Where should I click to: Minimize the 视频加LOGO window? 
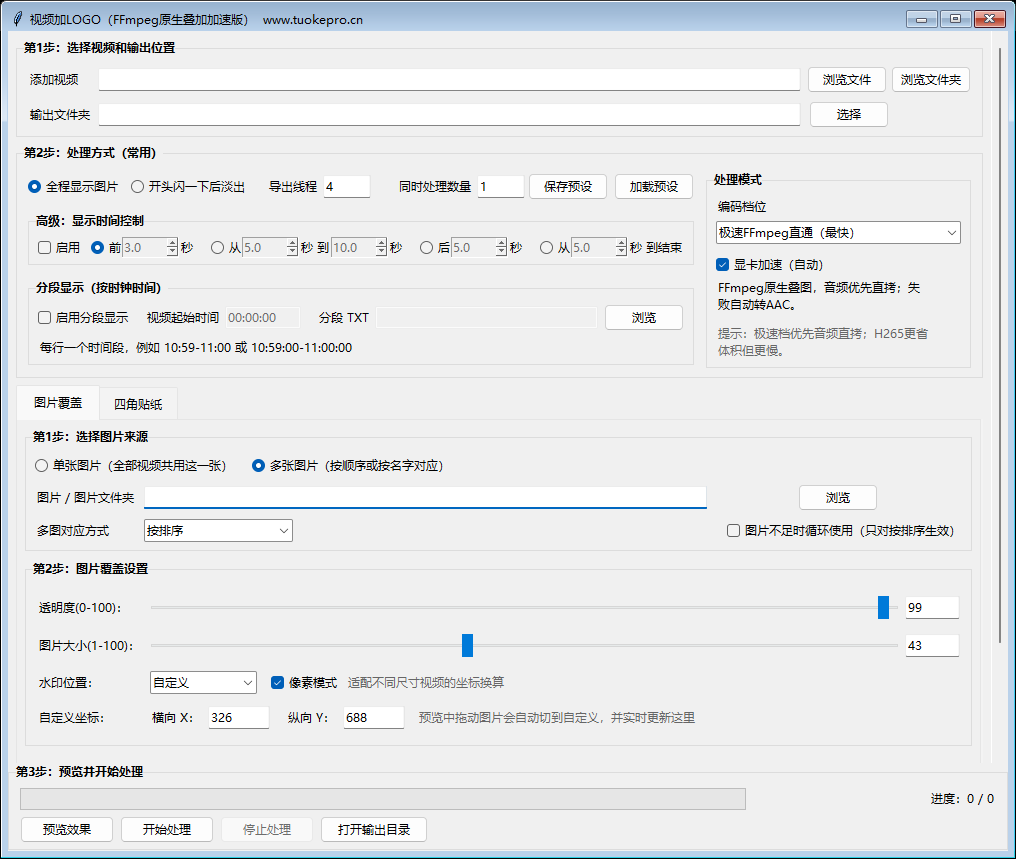click(921, 19)
